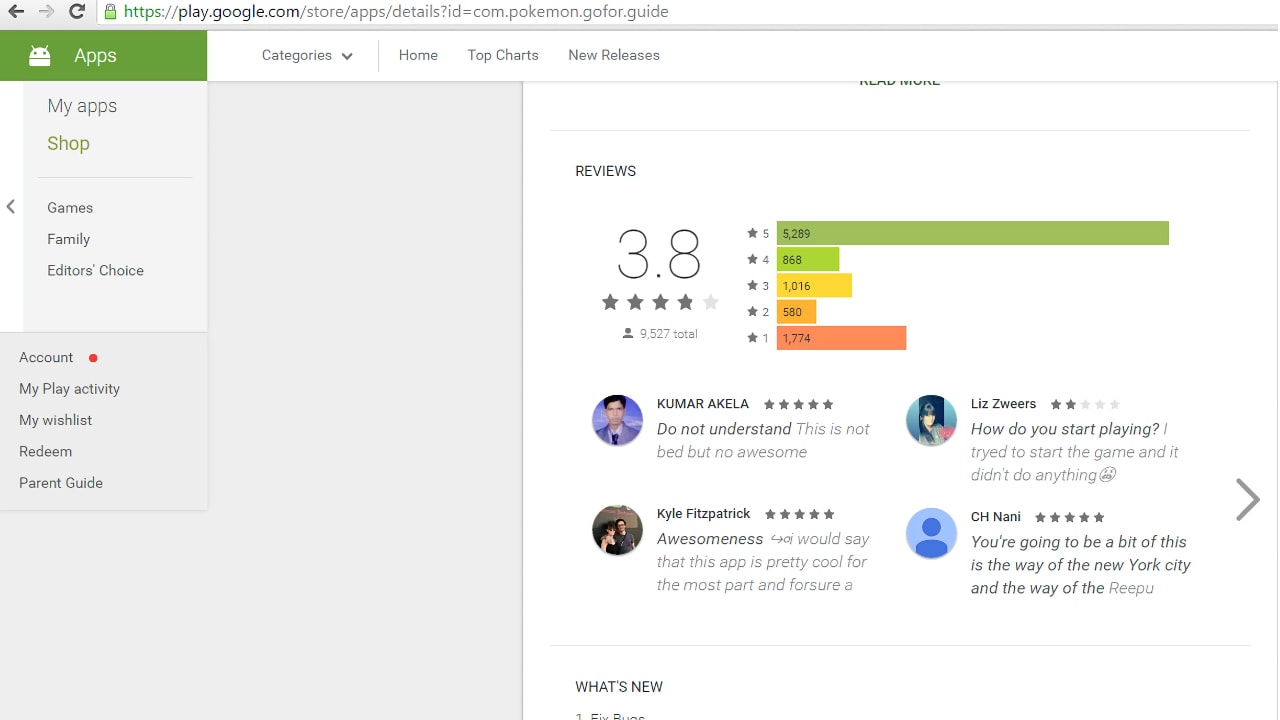Click the 4-star rating bar showing 868

[808, 259]
